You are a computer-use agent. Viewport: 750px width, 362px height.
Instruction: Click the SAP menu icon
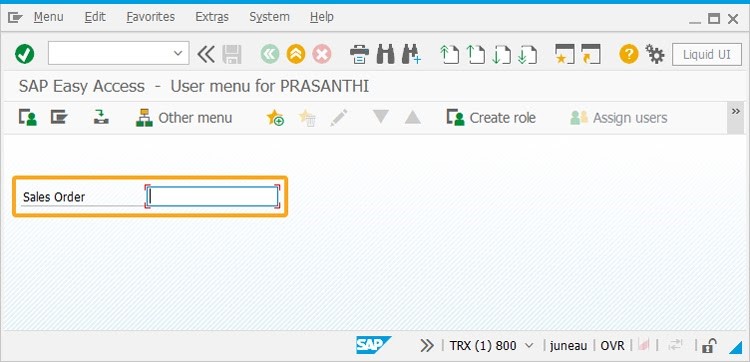[x=59, y=117]
